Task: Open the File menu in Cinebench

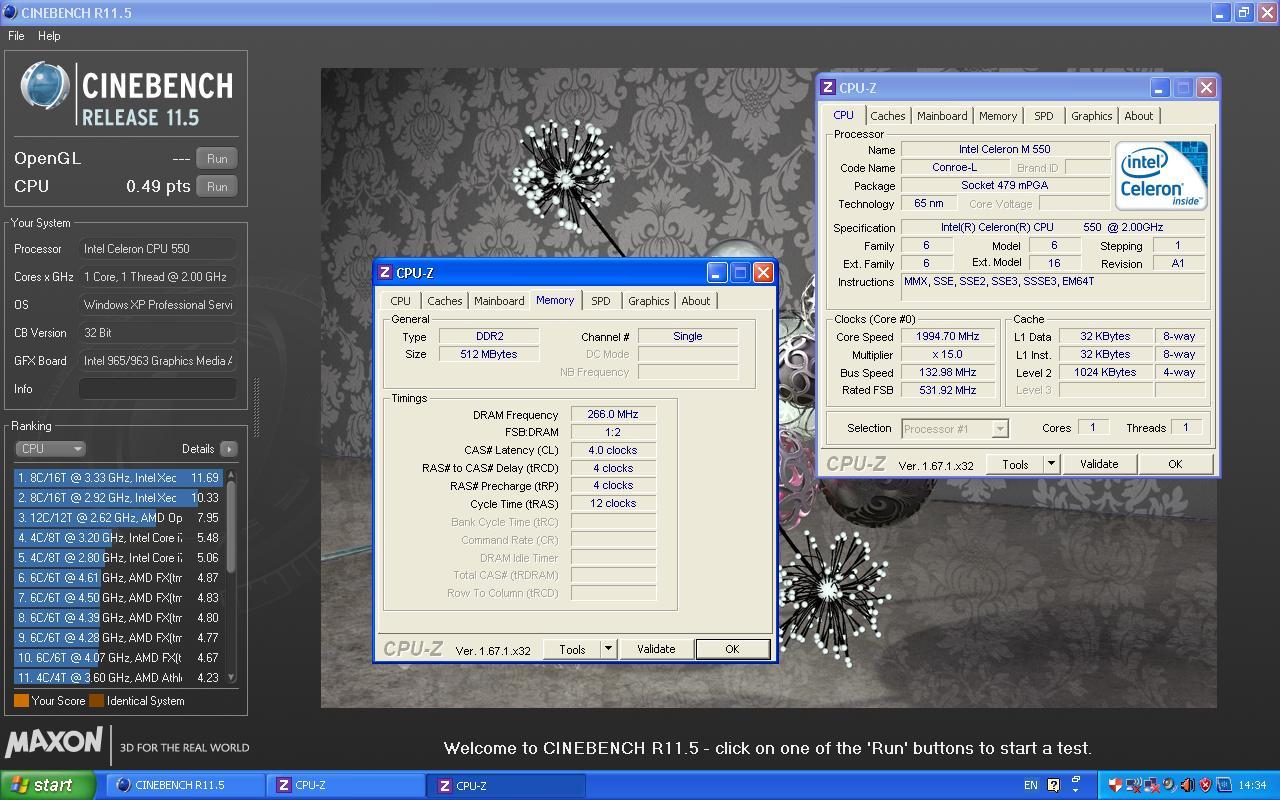Action: [x=16, y=35]
